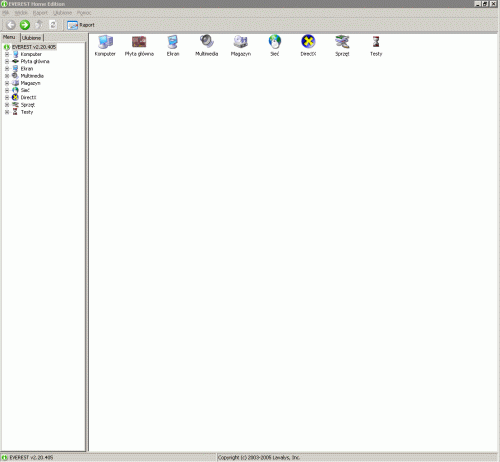Viewport: 500px width, 462px height.
Task: Switch to the Ulubione sidebar tab
Action: point(32,38)
